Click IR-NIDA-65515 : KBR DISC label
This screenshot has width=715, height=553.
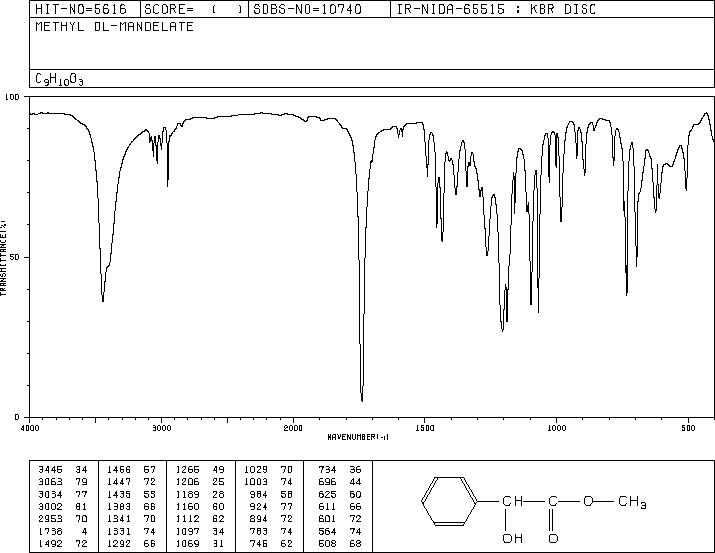coord(496,9)
